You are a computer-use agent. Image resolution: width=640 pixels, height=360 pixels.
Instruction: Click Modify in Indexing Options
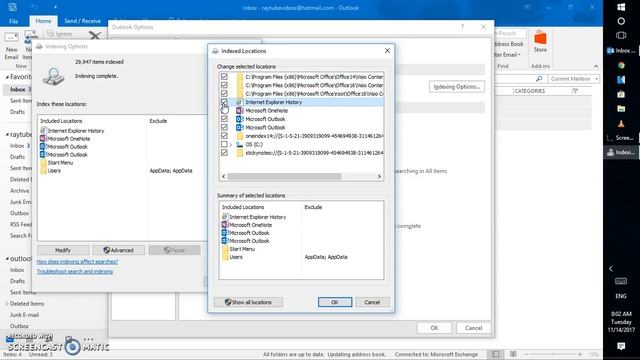click(63, 250)
